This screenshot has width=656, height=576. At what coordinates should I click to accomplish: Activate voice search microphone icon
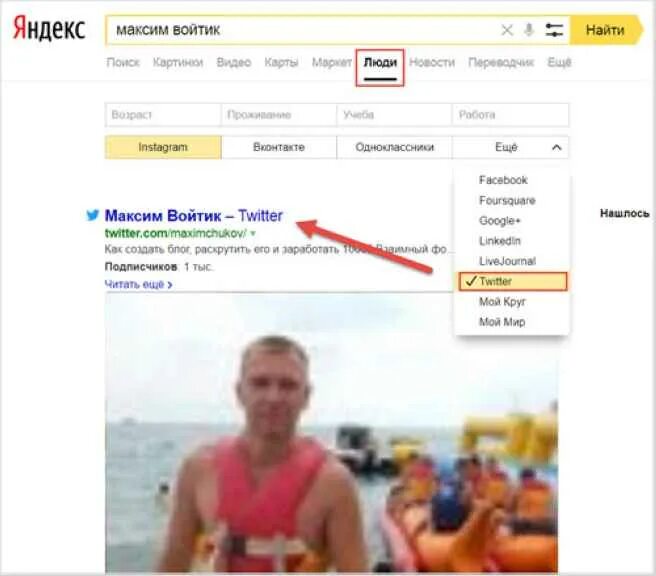[529, 30]
